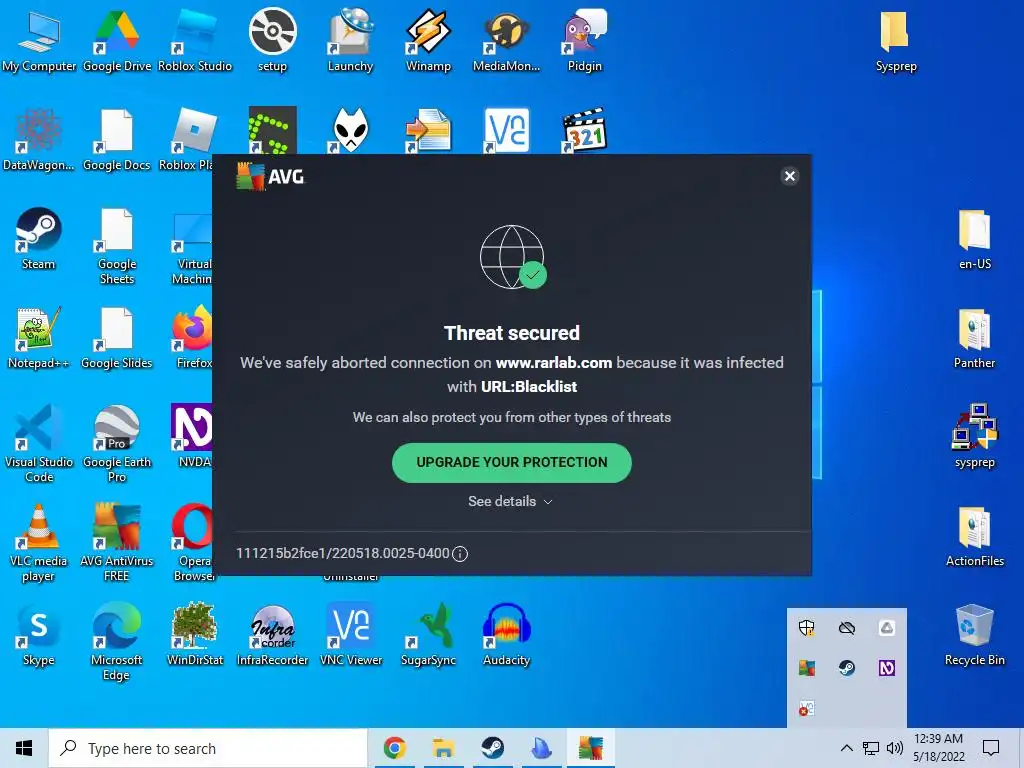Open the setup disc icon

(272, 40)
